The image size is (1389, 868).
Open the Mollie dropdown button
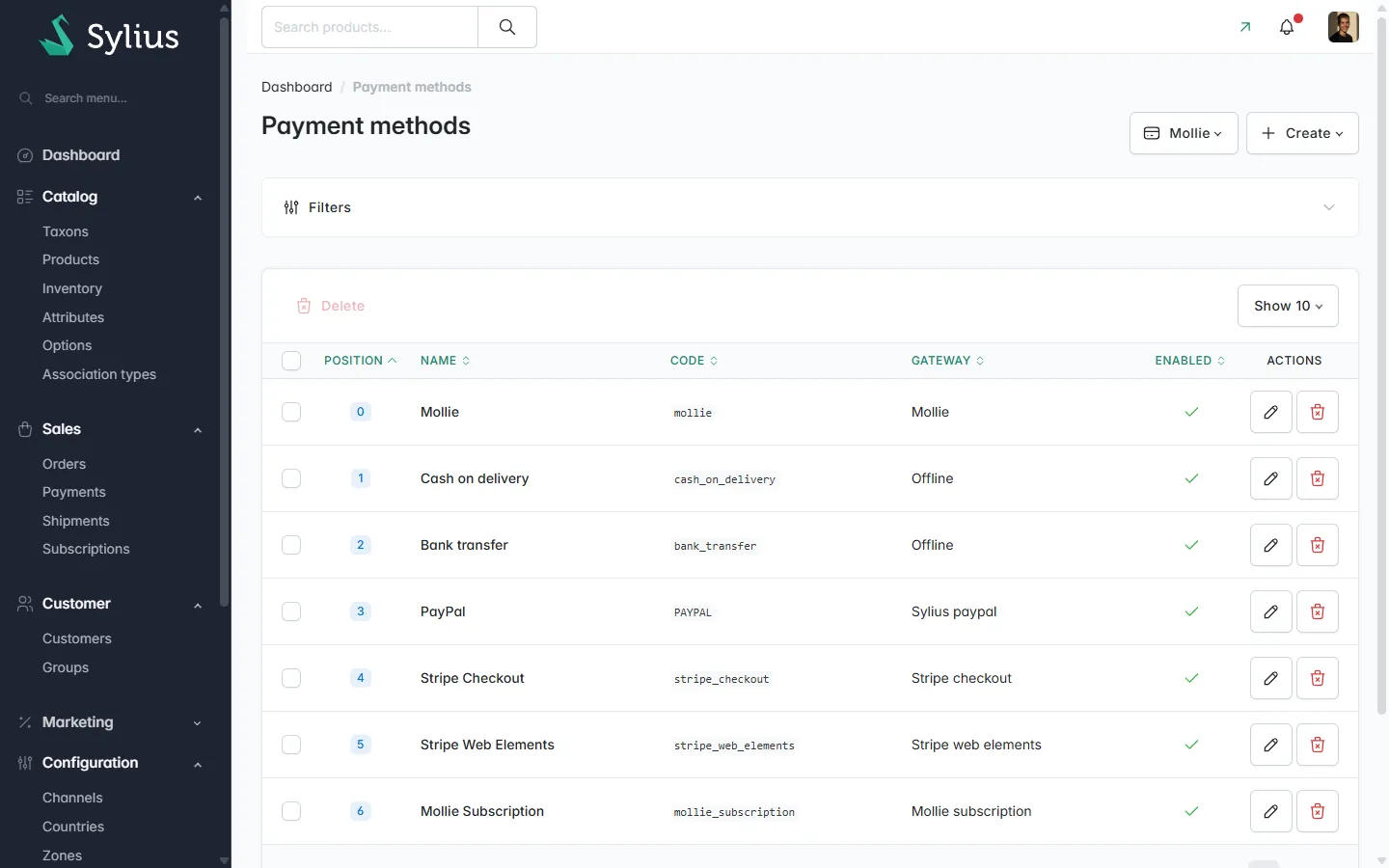1184,133
